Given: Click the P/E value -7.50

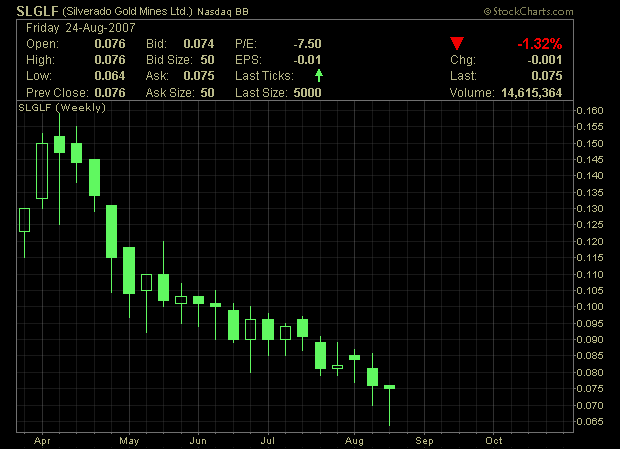Looking at the screenshot, I should (307, 44).
